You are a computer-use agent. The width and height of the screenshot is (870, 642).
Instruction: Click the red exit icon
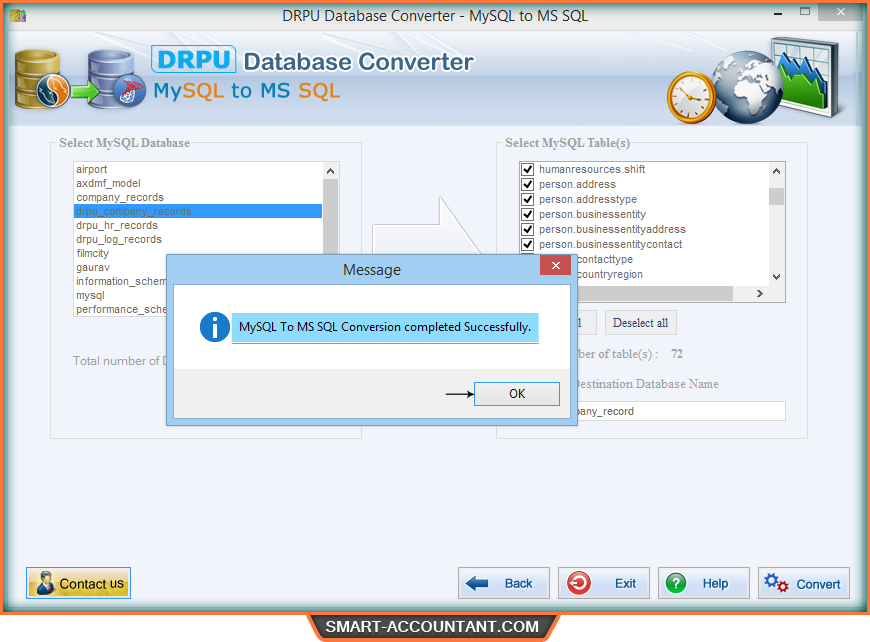click(x=579, y=583)
